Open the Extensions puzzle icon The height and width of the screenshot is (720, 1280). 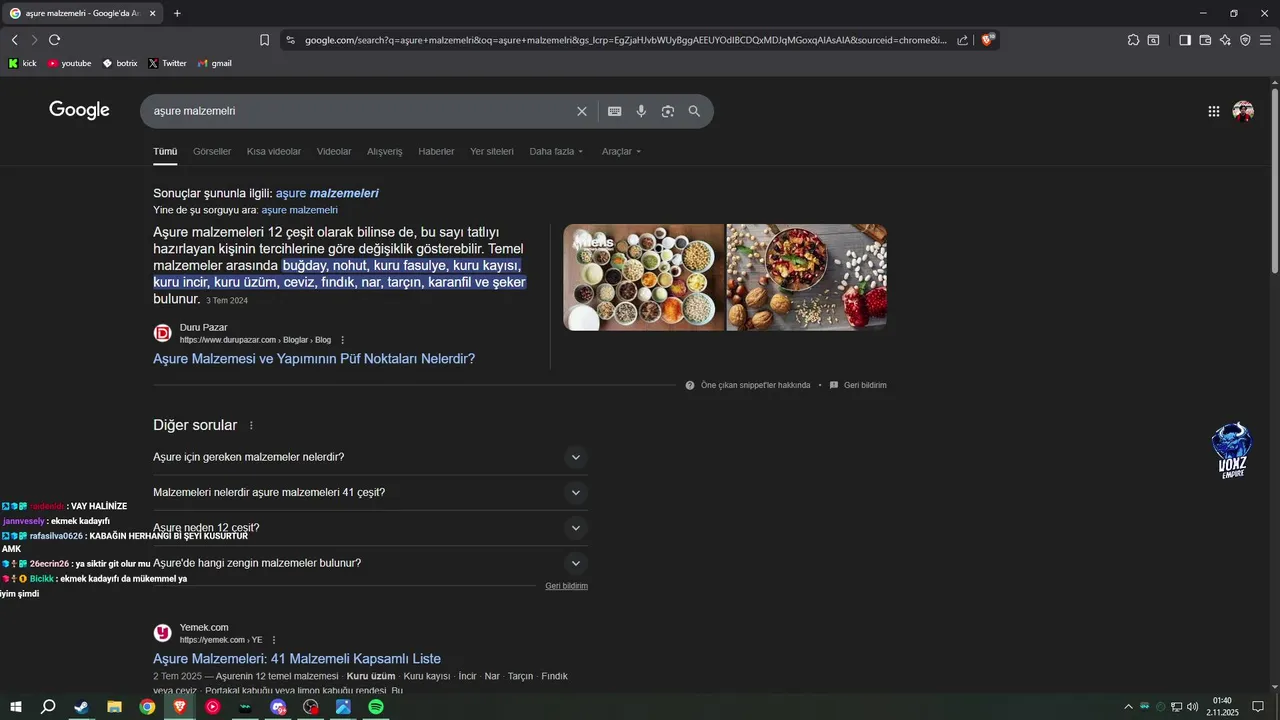[x=1133, y=40]
